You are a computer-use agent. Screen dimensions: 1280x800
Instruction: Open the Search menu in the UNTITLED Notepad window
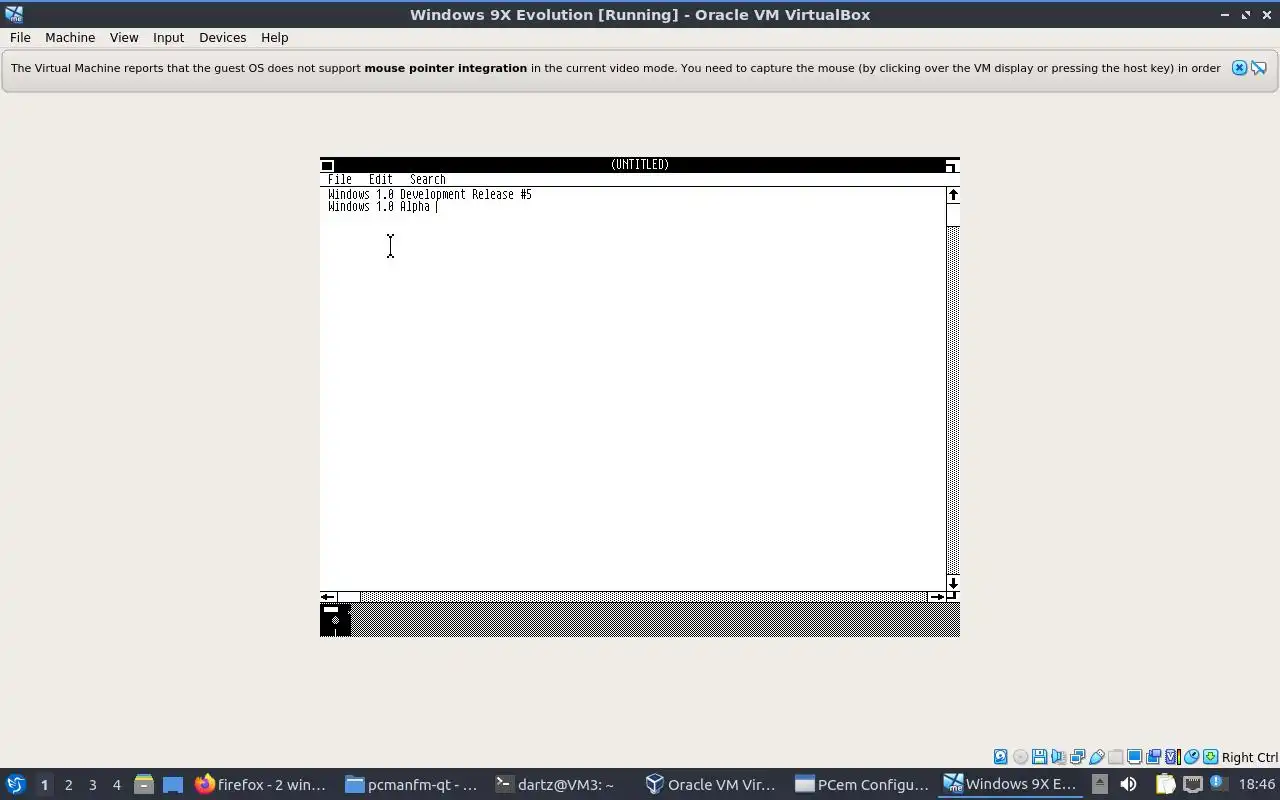tap(427, 180)
